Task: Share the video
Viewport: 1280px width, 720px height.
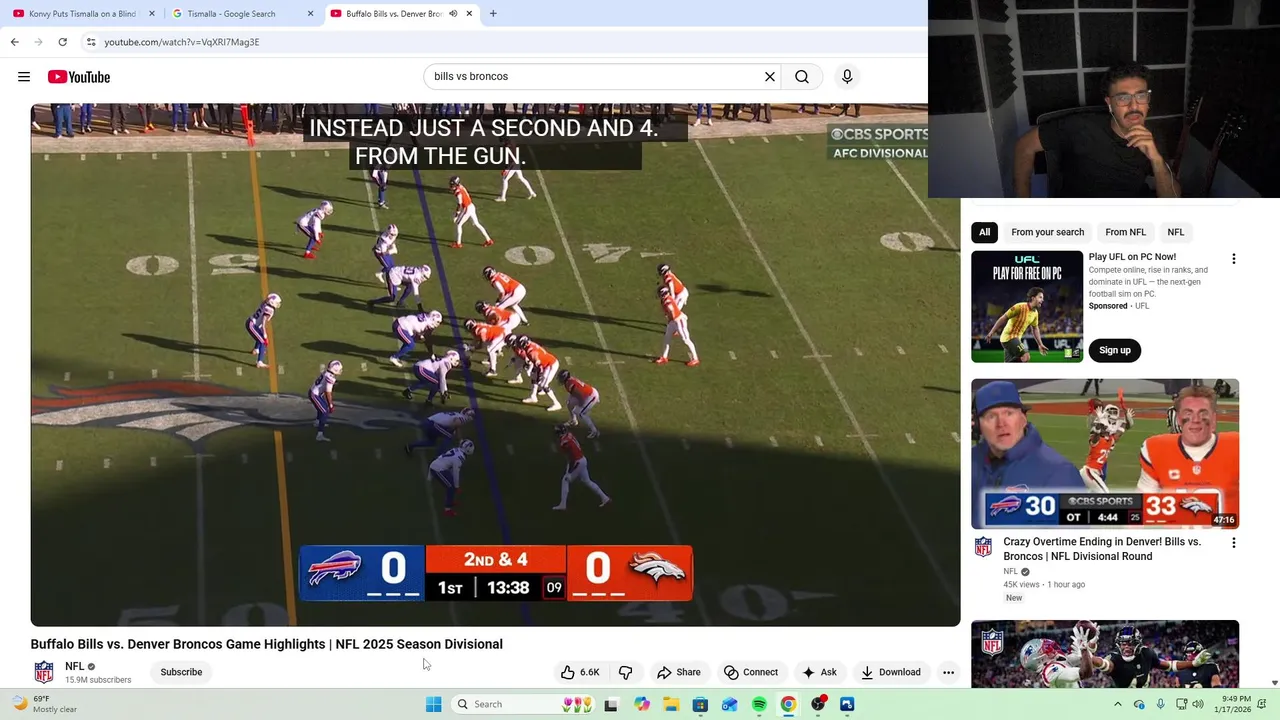Action: (x=678, y=672)
